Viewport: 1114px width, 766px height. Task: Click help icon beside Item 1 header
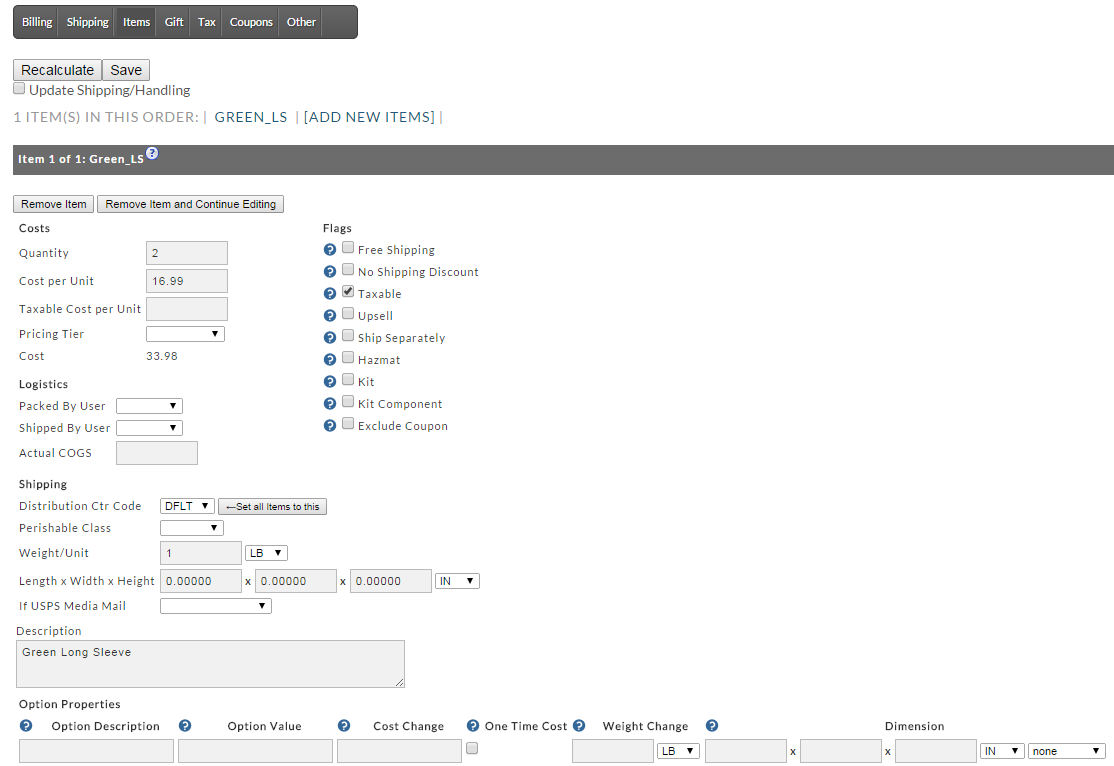[152, 153]
